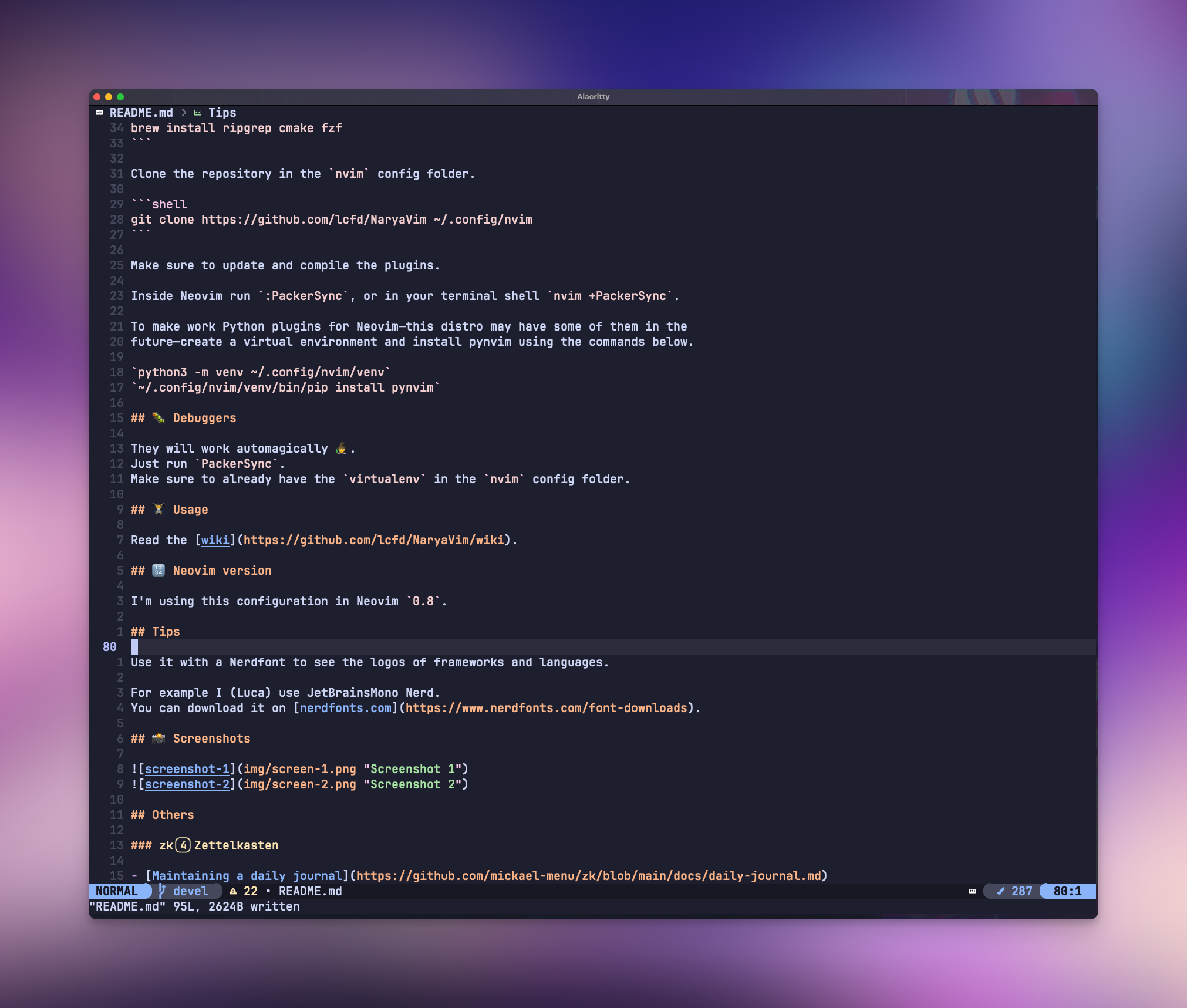Click the NORMAL mode indicator
The height and width of the screenshot is (1008, 1187).
117,891
